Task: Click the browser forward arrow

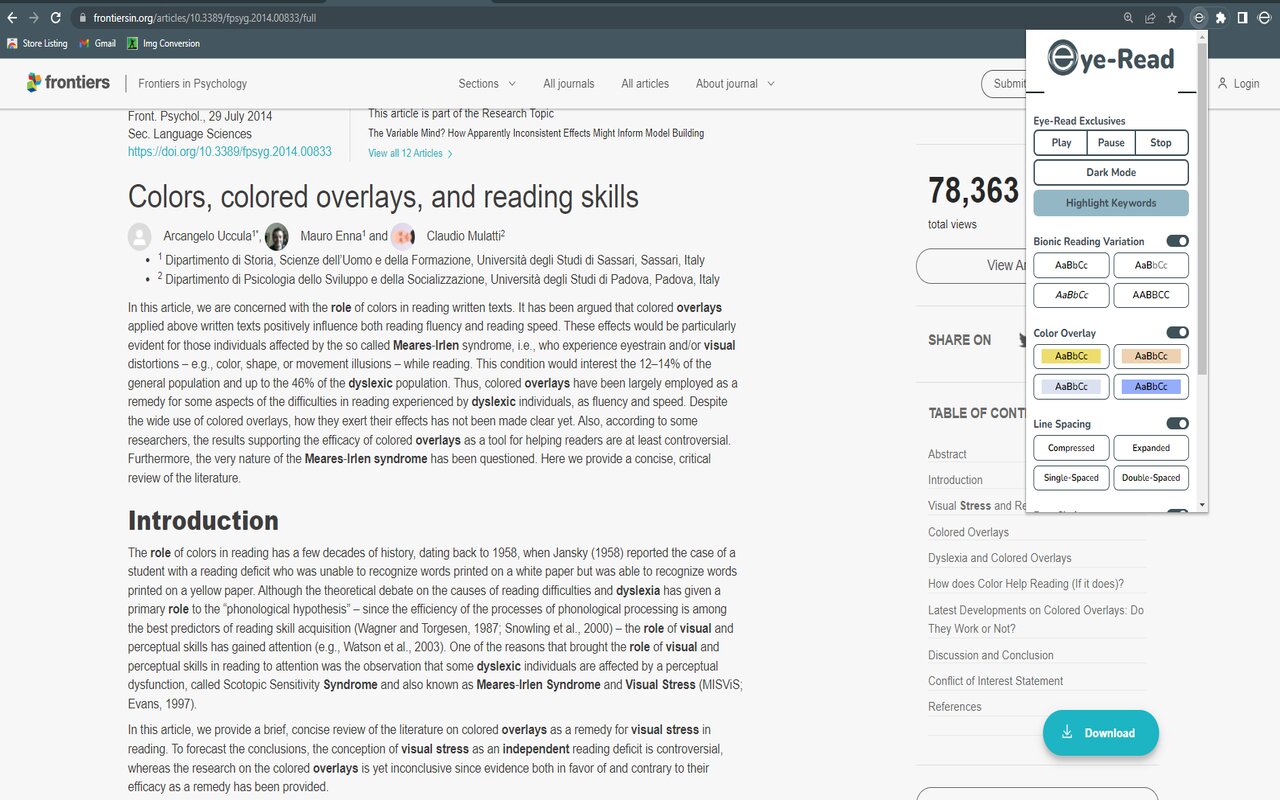Action: point(34,18)
